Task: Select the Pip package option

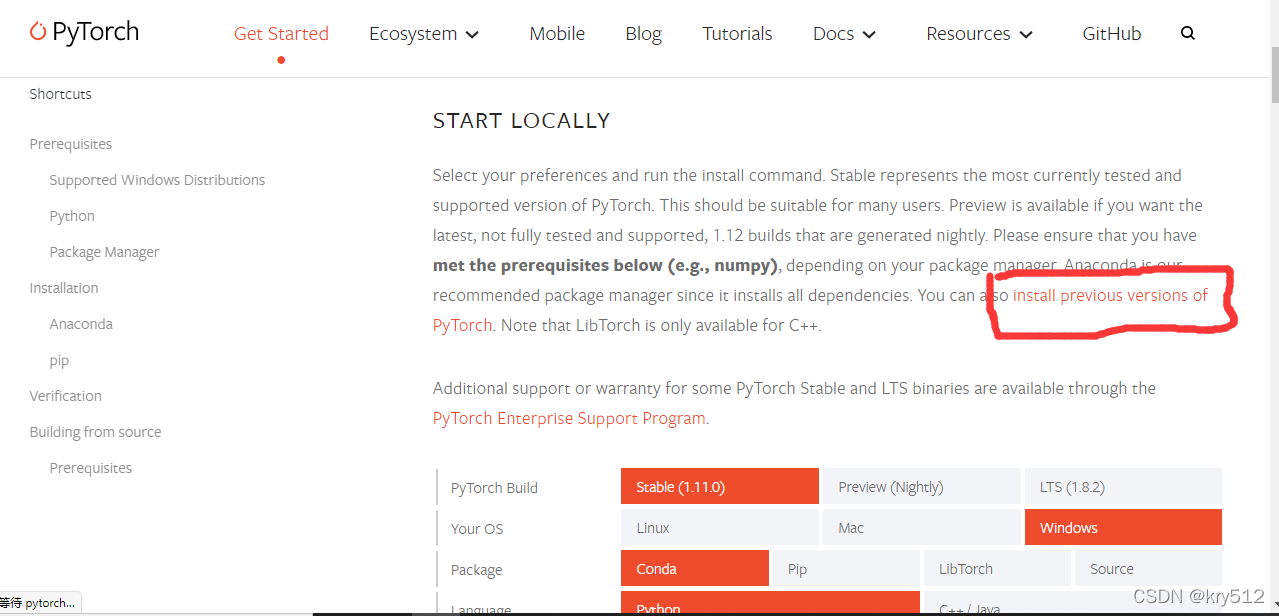Action: pyautogui.click(x=846, y=568)
